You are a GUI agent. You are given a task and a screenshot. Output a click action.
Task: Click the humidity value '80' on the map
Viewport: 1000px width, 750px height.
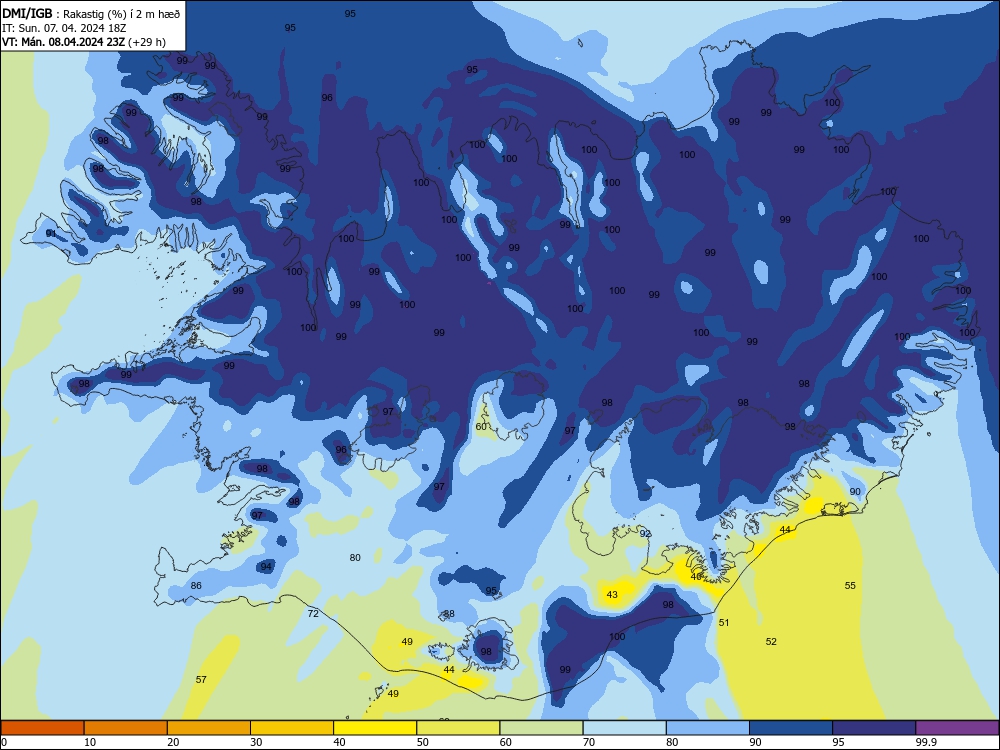click(355, 557)
